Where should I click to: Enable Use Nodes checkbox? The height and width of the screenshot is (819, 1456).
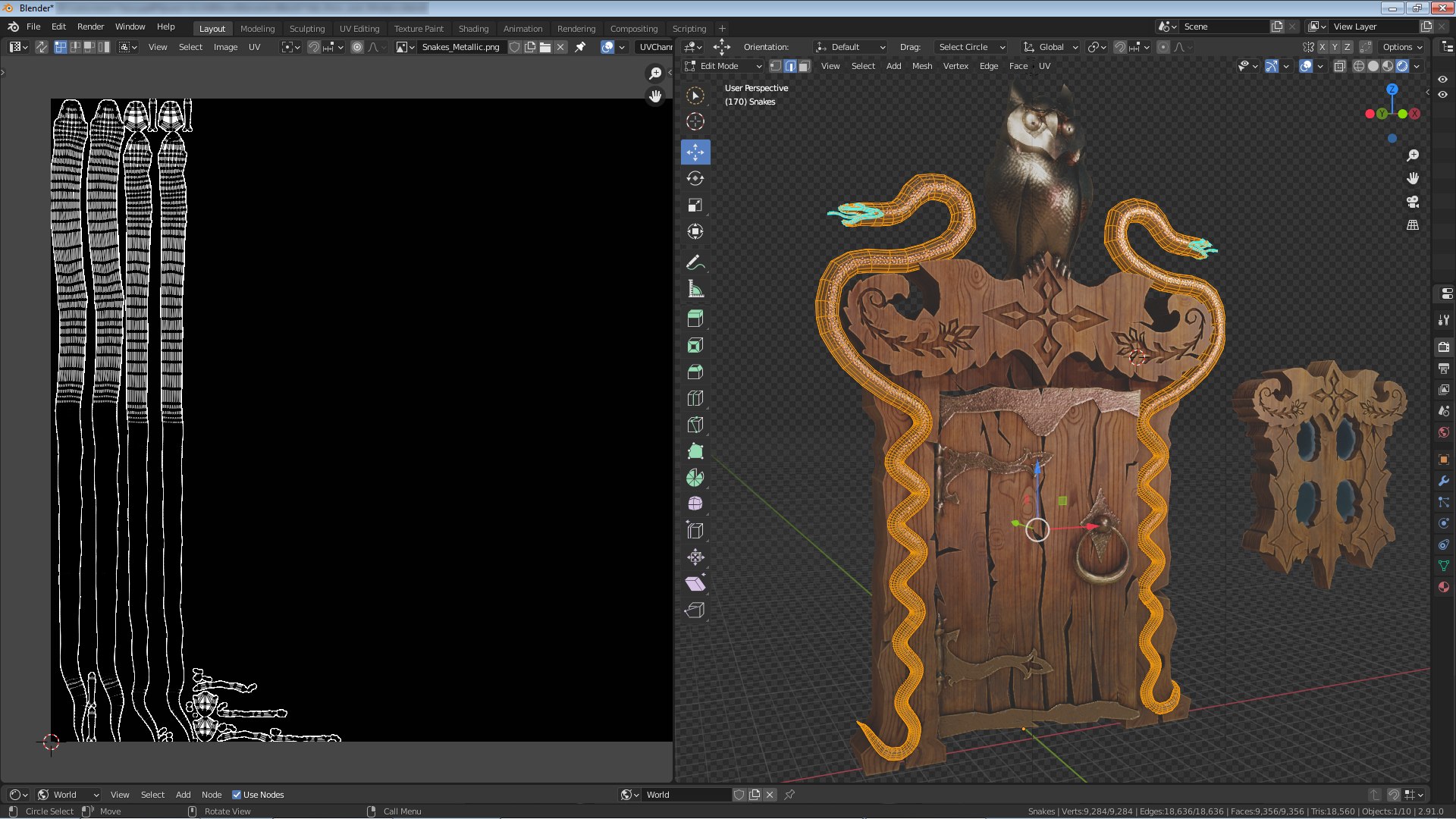(x=237, y=795)
